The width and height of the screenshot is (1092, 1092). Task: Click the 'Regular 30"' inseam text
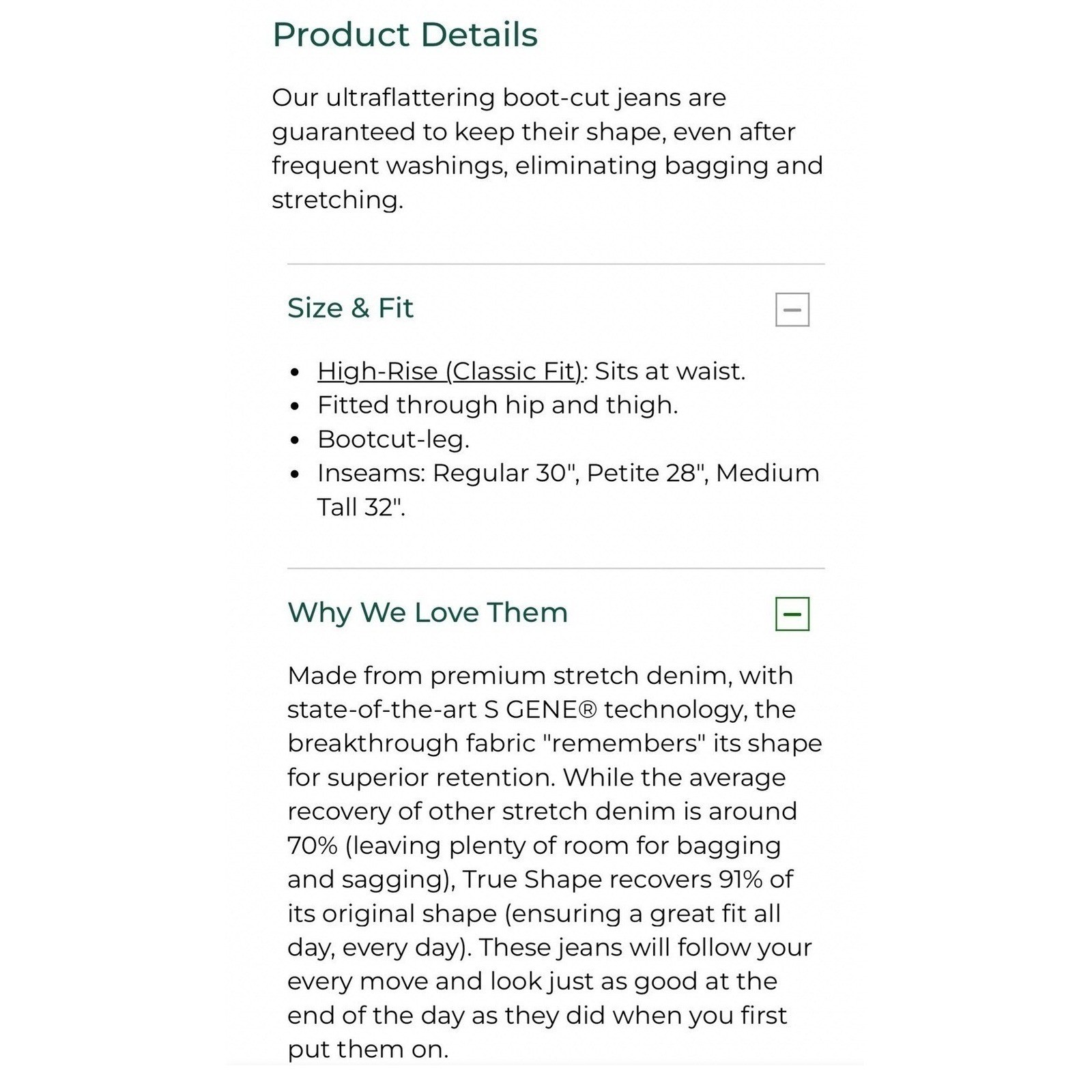click(x=506, y=473)
